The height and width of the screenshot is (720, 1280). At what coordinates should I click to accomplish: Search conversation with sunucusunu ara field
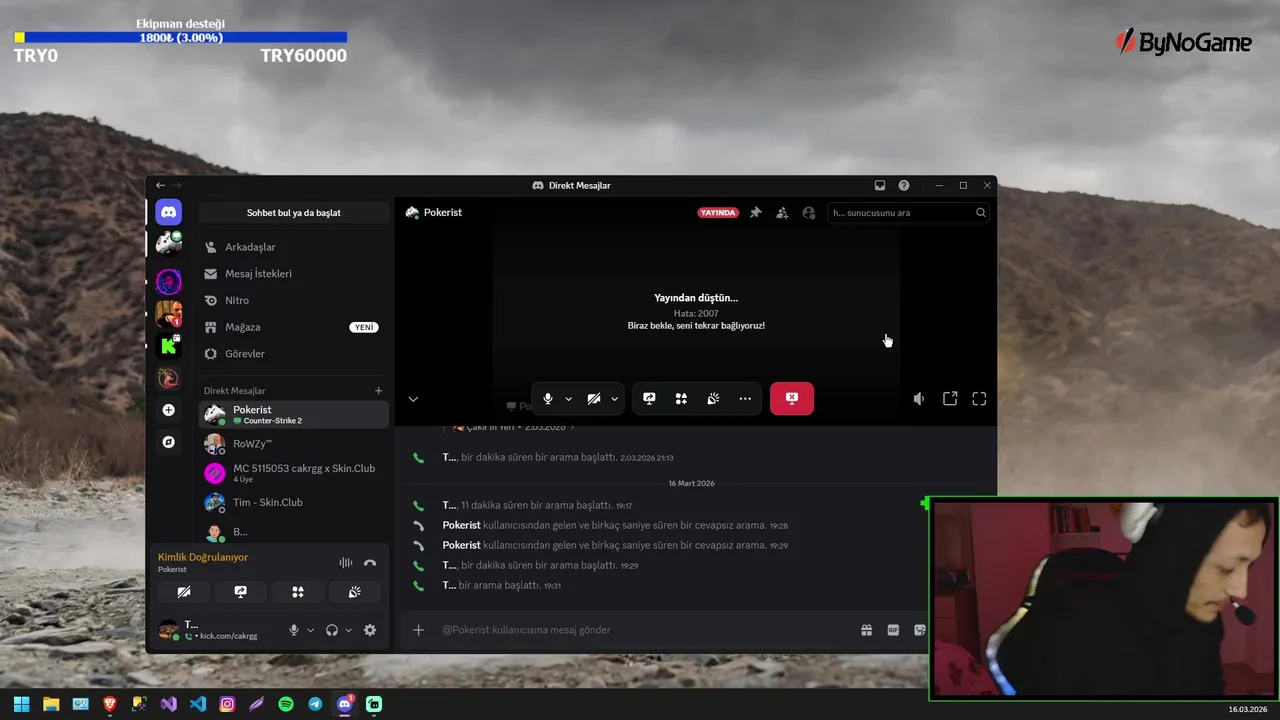[909, 213]
